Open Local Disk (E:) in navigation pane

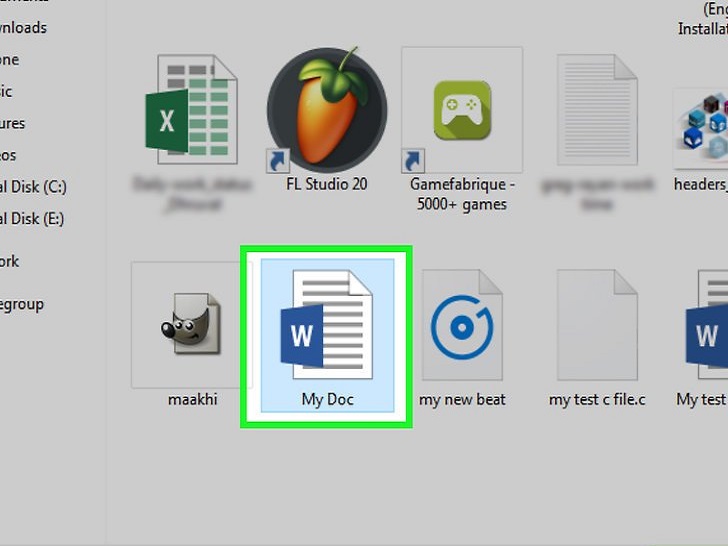point(32,219)
